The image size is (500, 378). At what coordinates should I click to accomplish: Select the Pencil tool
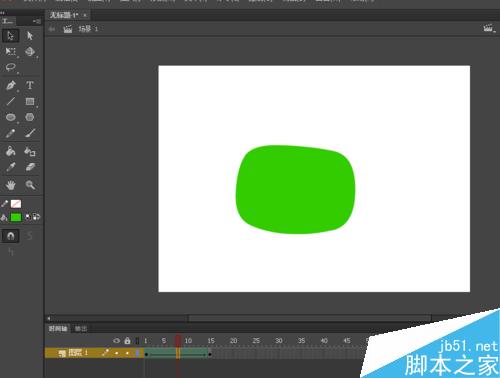coord(10,133)
